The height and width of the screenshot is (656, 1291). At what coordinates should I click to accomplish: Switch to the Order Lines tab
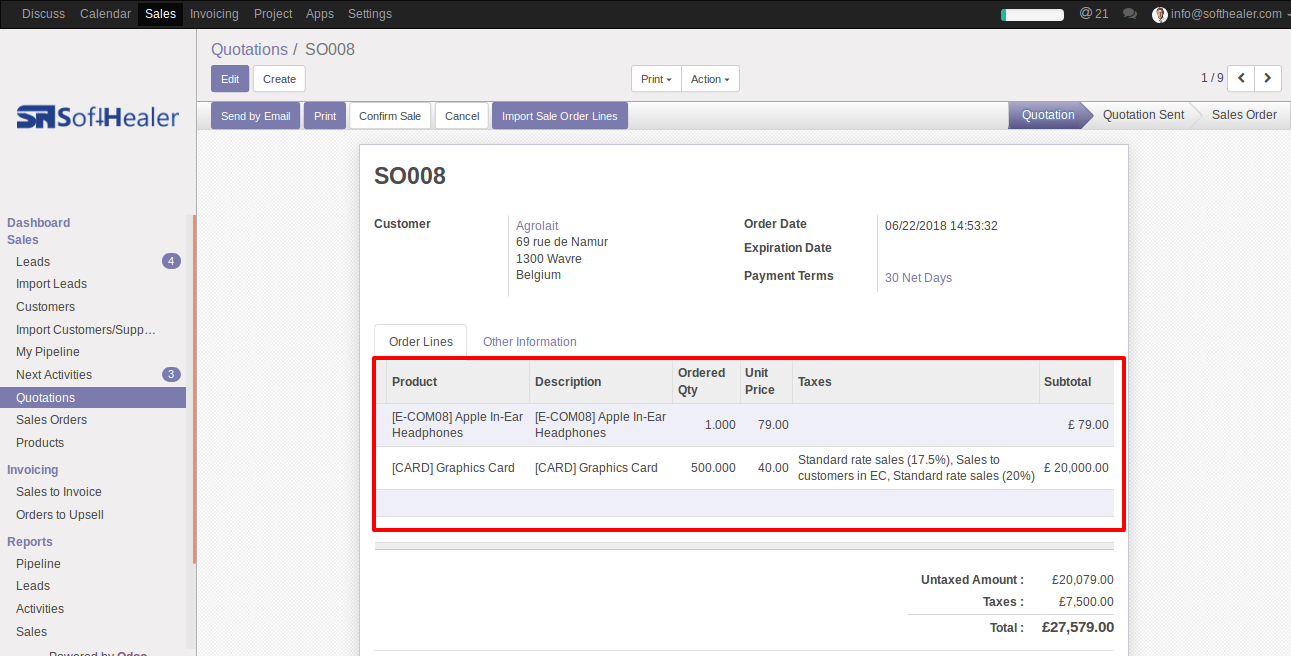point(421,341)
